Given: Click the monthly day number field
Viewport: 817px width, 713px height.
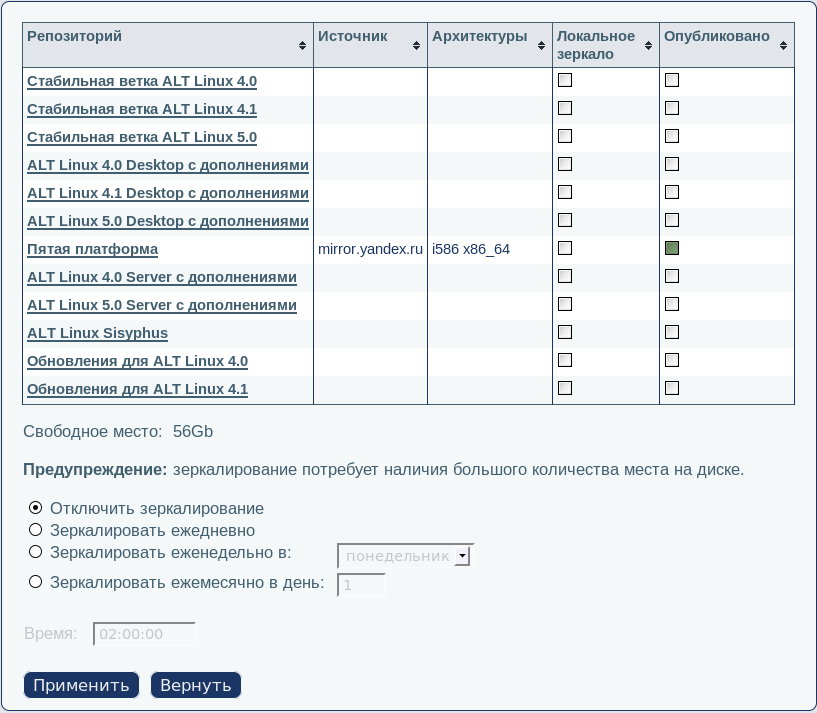Looking at the screenshot, I should [x=361, y=586].
